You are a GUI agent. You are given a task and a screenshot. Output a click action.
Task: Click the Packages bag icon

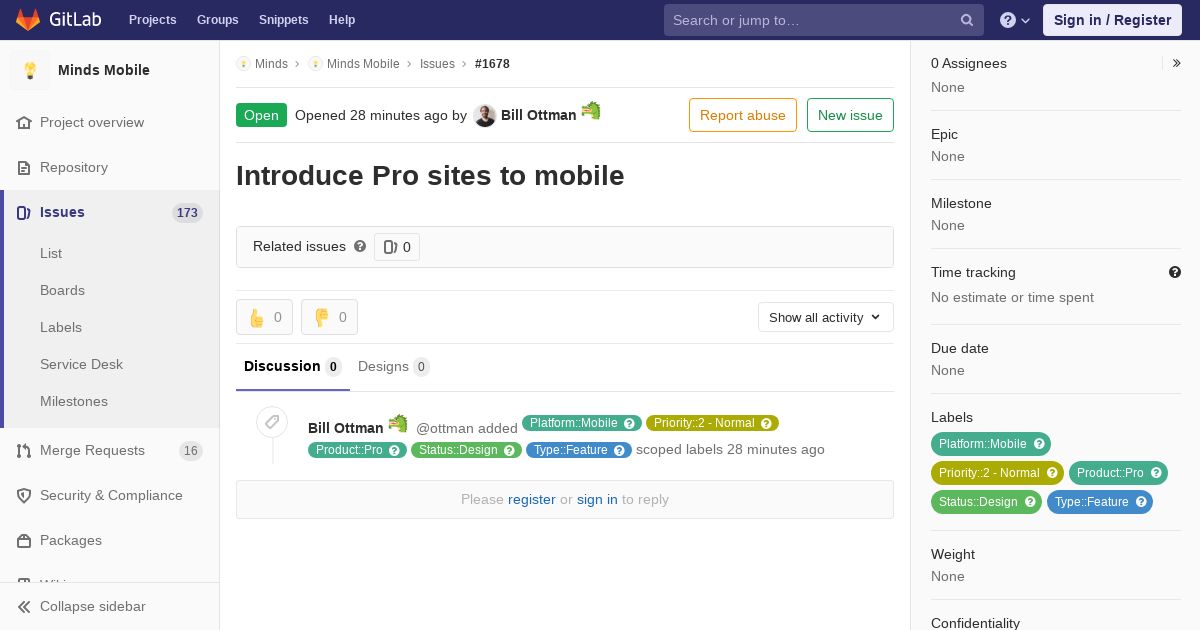(24, 540)
